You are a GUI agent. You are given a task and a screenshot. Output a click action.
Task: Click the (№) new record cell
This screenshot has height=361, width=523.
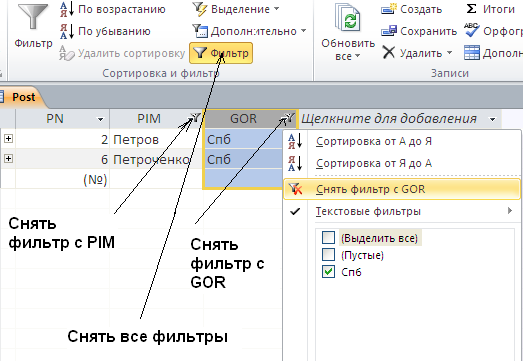[62, 179]
